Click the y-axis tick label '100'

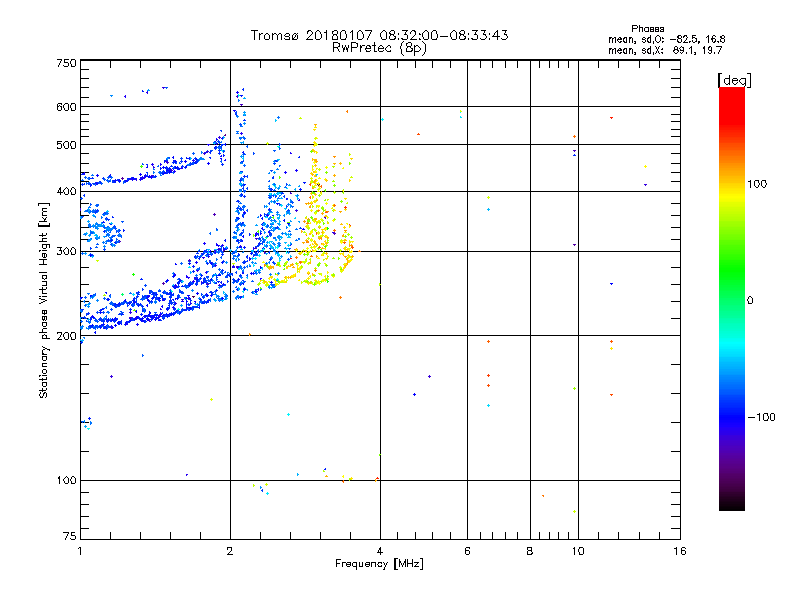[66, 480]
